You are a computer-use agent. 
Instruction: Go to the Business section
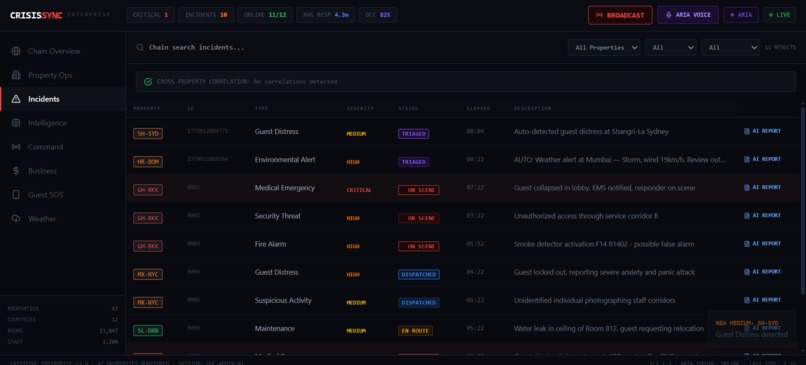tap(63, 171)
